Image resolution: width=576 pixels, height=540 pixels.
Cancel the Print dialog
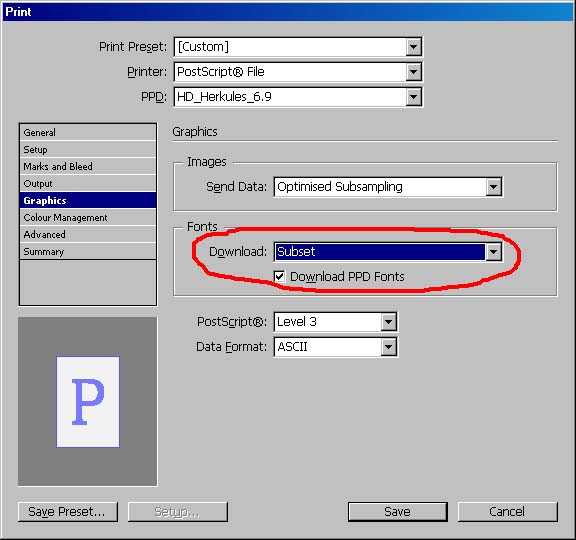point(507,512)
